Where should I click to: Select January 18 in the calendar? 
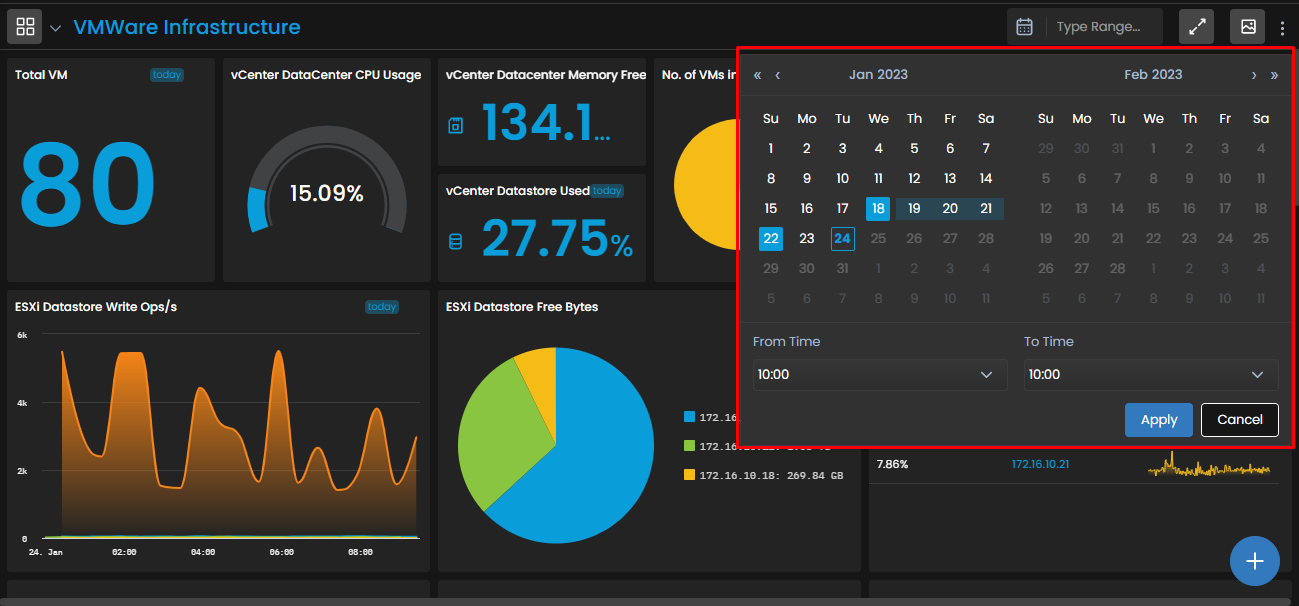click(878, 208)
